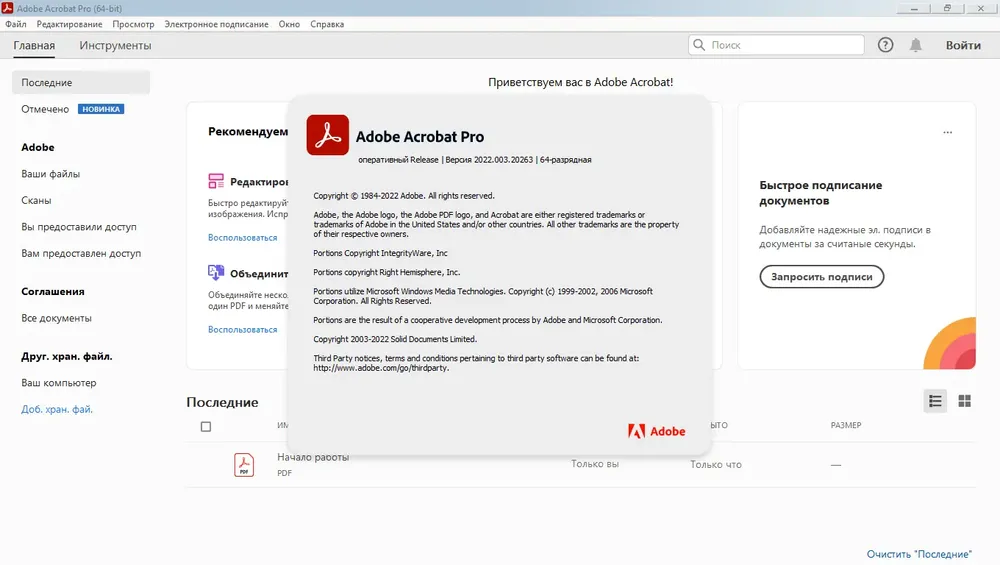Open the Файл menu
Image resolution: width=1000 pixels, height=565 pixels.
click(16, 24)
